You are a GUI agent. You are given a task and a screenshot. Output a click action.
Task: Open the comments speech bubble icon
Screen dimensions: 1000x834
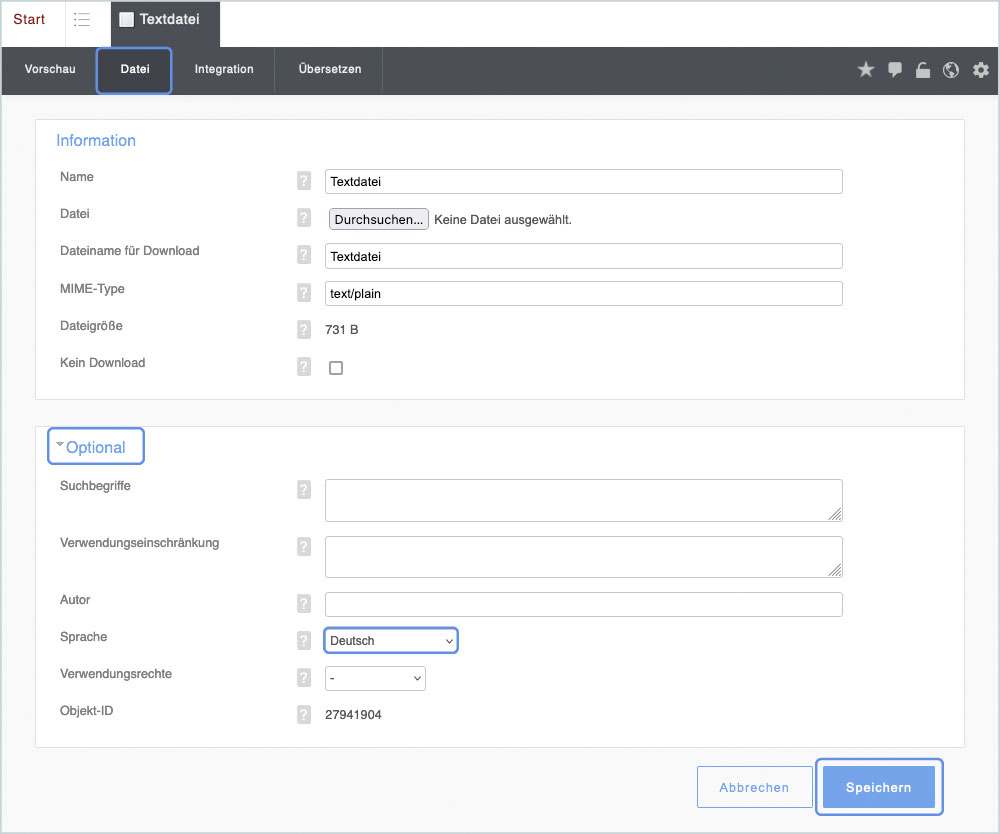[x=895, y=69]
